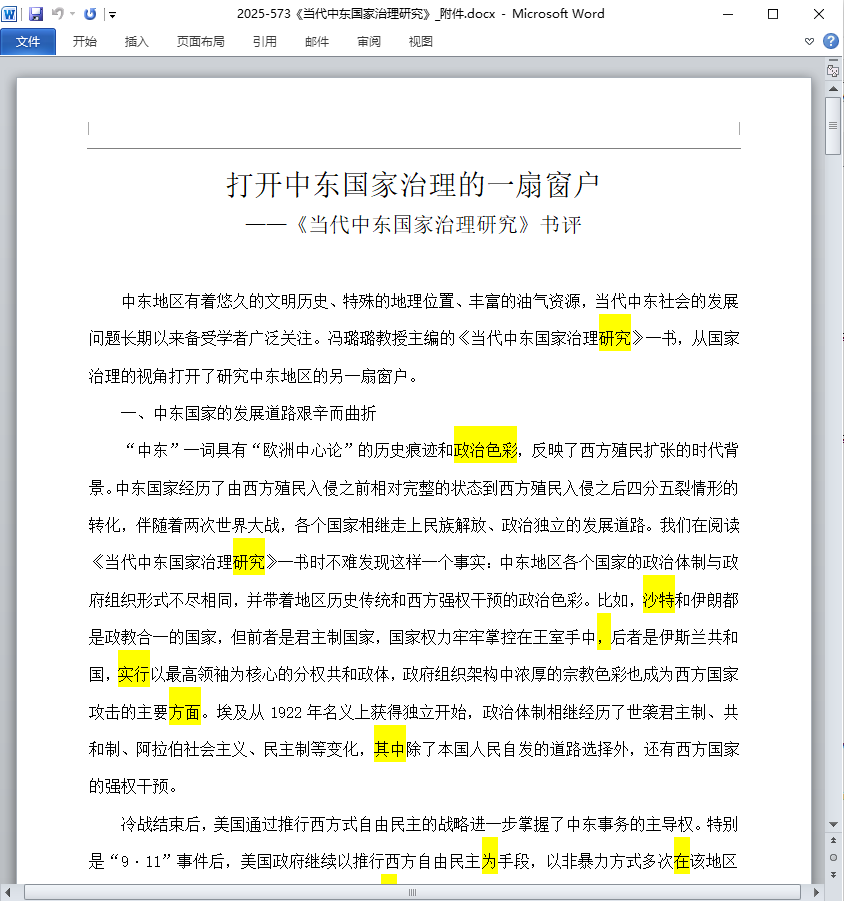Click the Previous Page double-arrow button
The image size is (844, 901).
(x=832, y=841)
